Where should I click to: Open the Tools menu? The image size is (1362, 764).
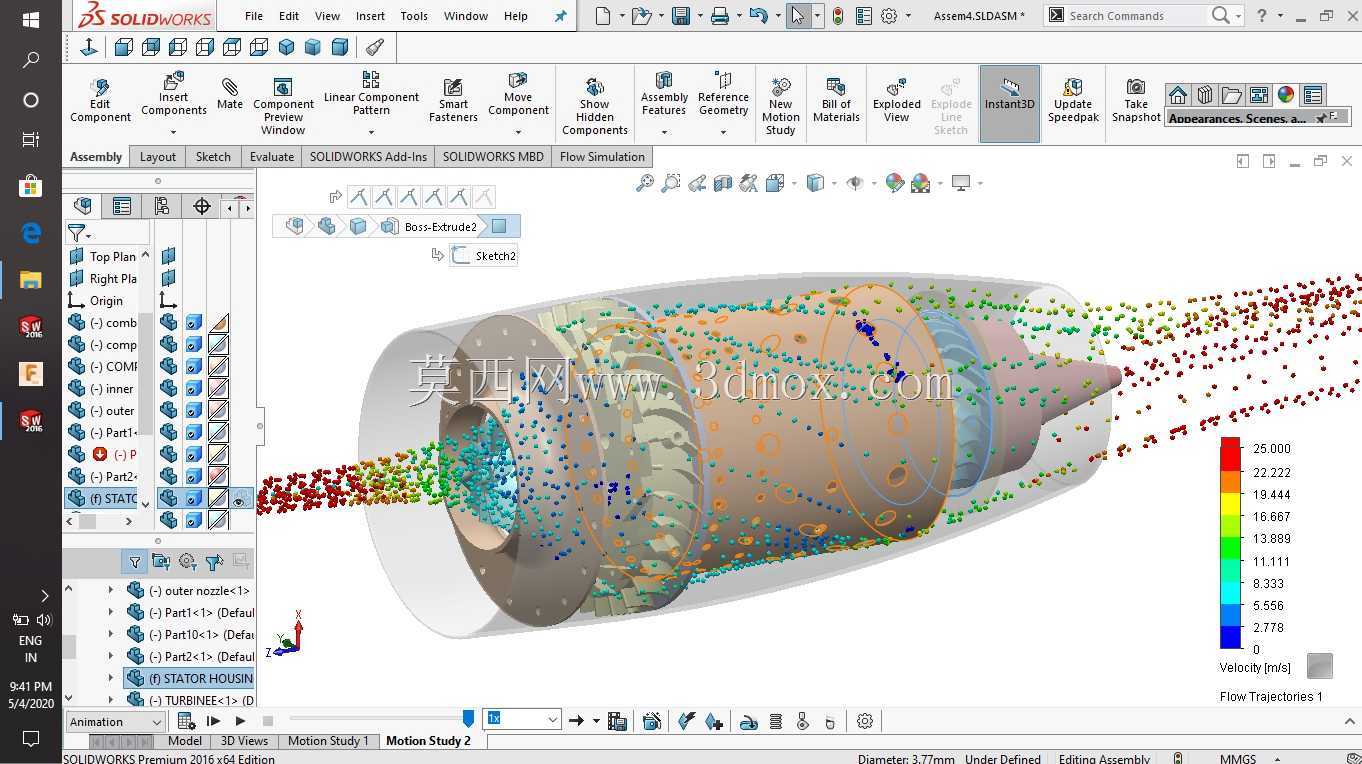(x=414, y=16)
